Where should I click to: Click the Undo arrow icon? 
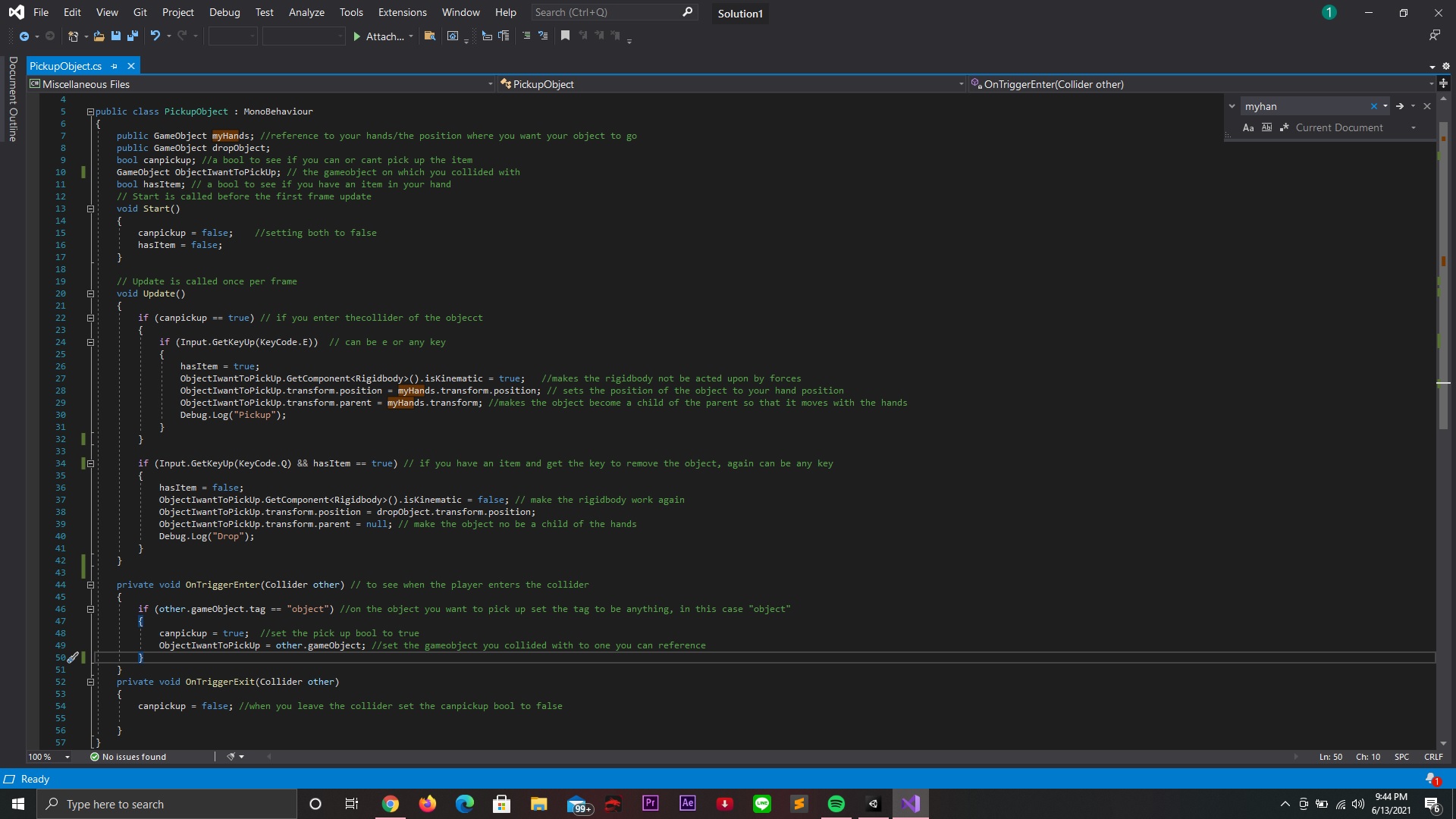pos(155,36)
